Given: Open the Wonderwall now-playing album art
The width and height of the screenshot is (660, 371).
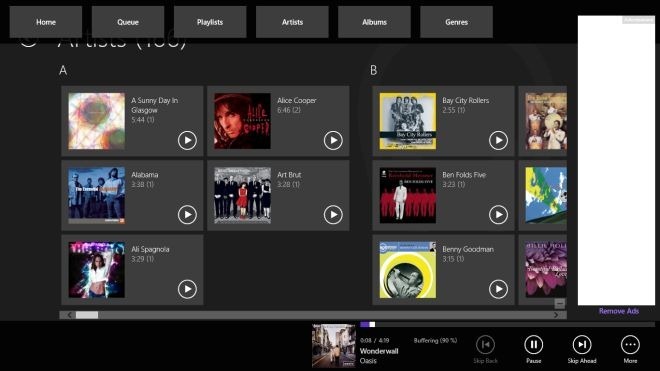Looking at the screenshot, I should point(334,346).
